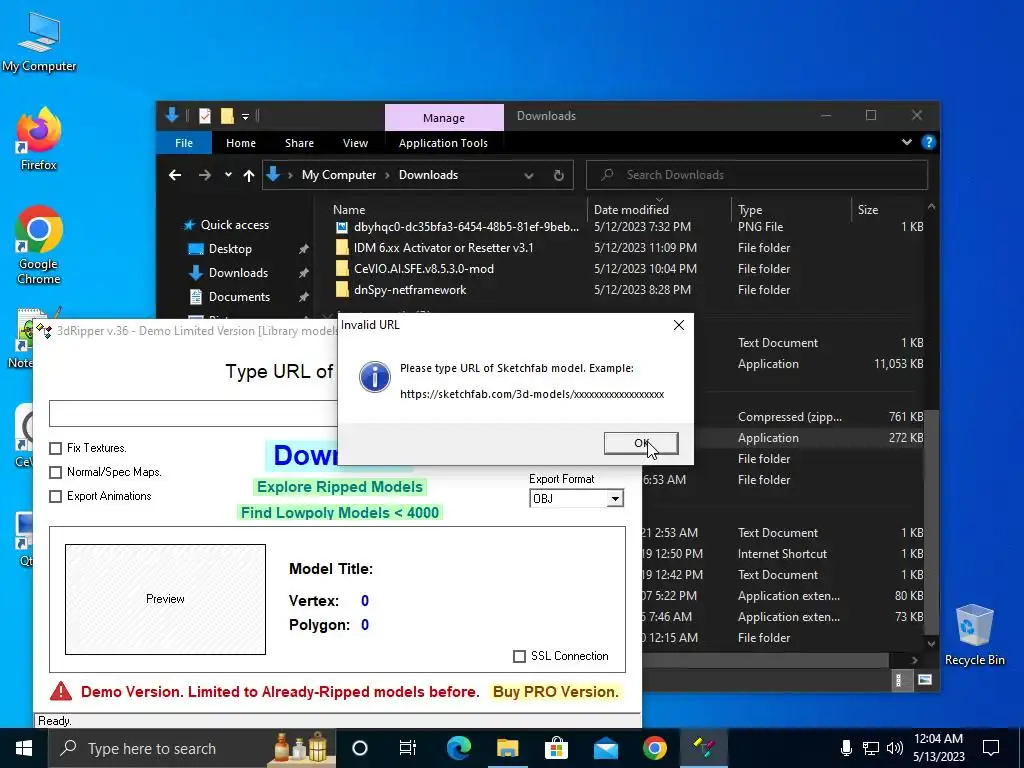
Task: Enable the Export Animations checkbox
Action: (x=56, y=496)
